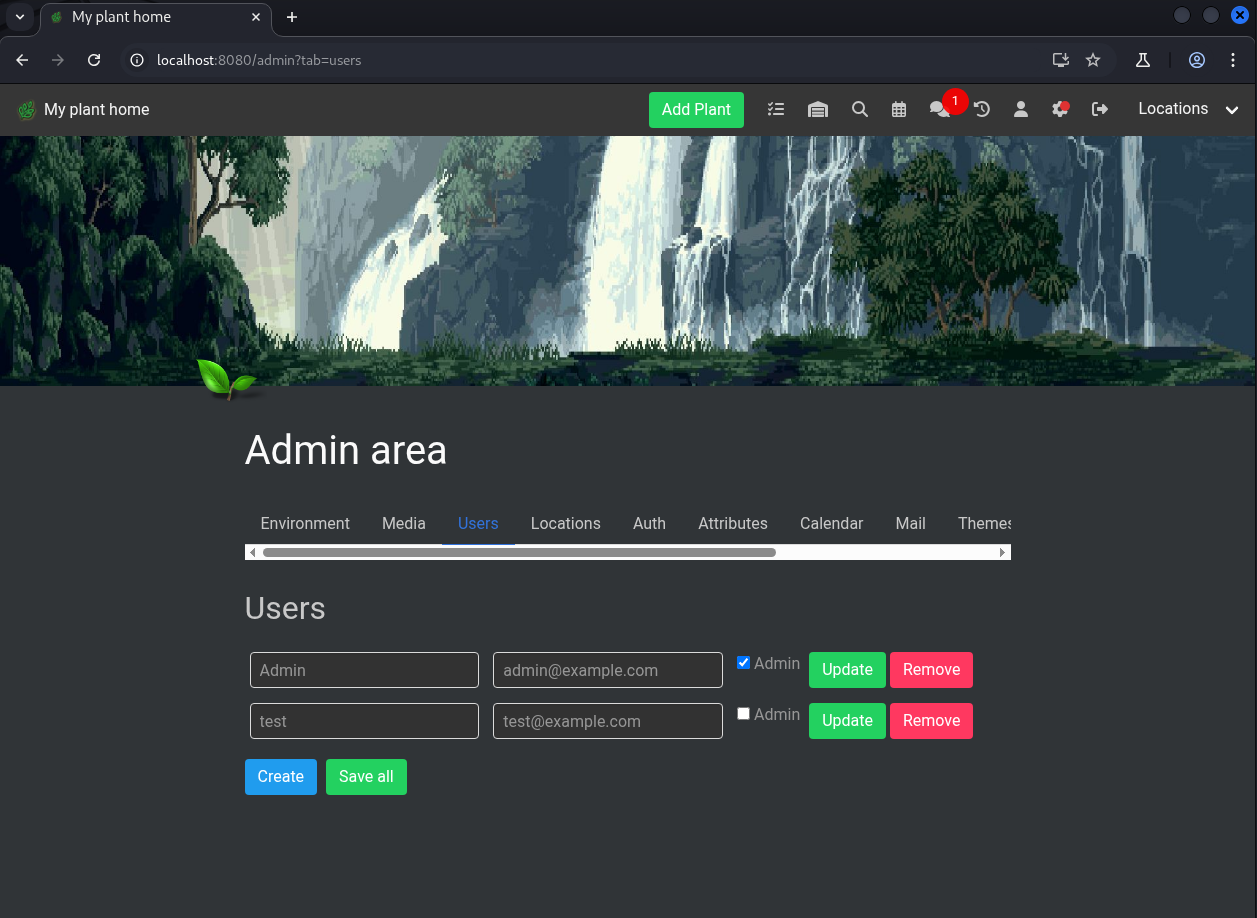Click the logout icon
This screenshot has height=918, width=1257.
[x=1100, y=109]
